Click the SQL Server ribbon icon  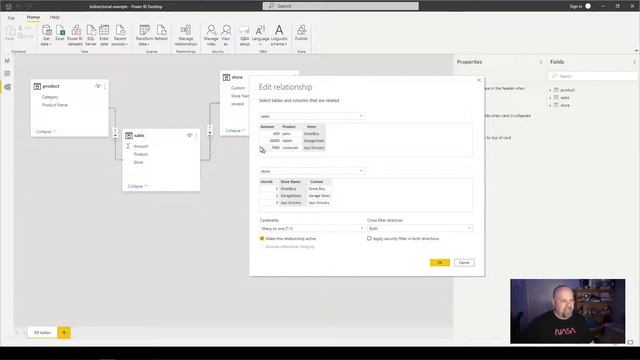[91, 35]
